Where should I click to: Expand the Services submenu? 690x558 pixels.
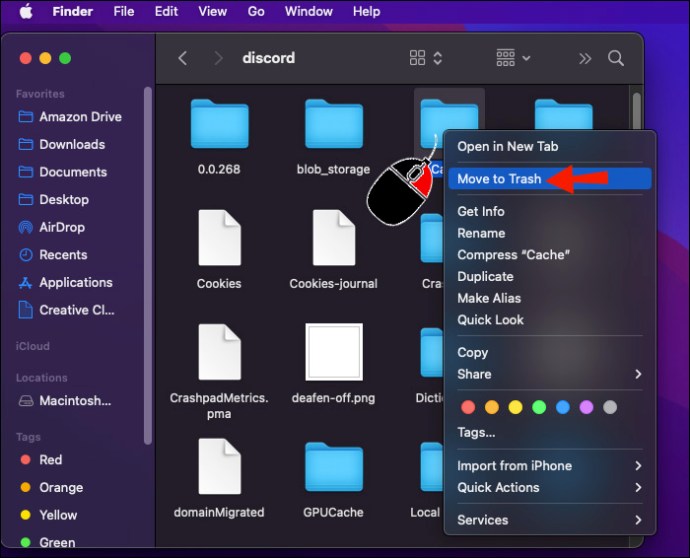click(550, 520)
